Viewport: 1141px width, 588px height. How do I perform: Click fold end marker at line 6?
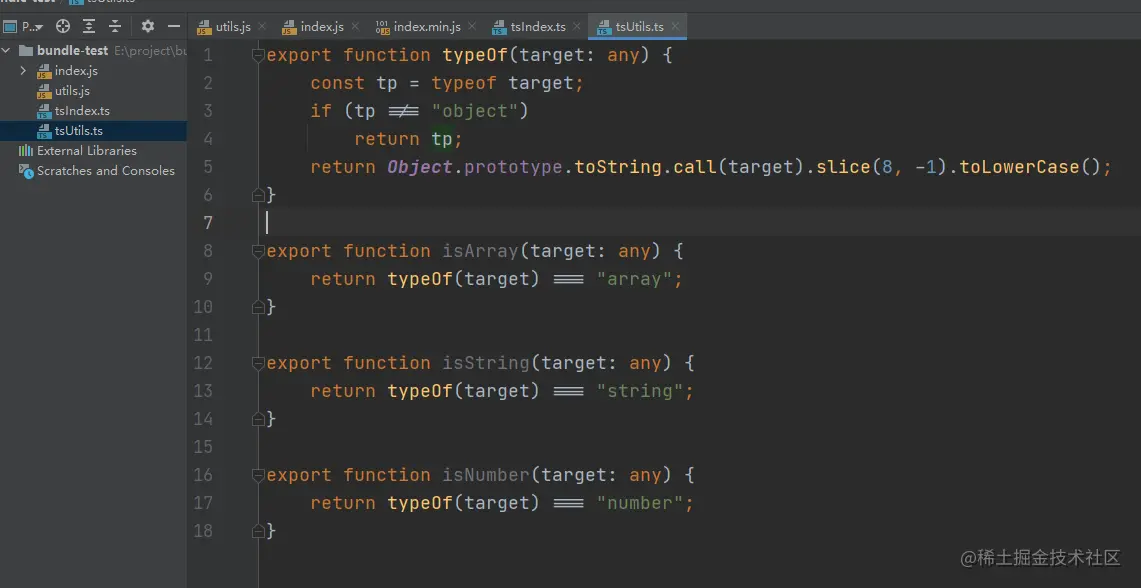click(x=258, y=194)
